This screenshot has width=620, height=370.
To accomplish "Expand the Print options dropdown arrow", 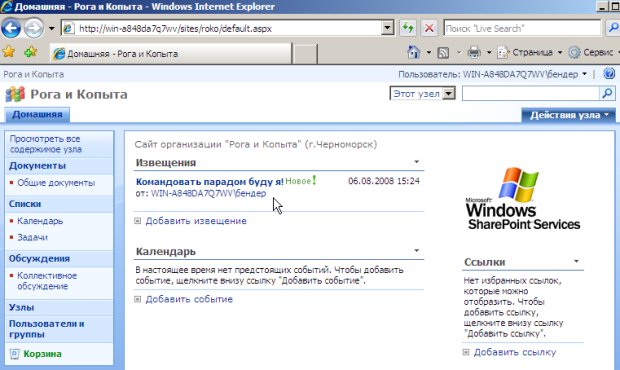I will pyautogui.click(x=489, y=52).
